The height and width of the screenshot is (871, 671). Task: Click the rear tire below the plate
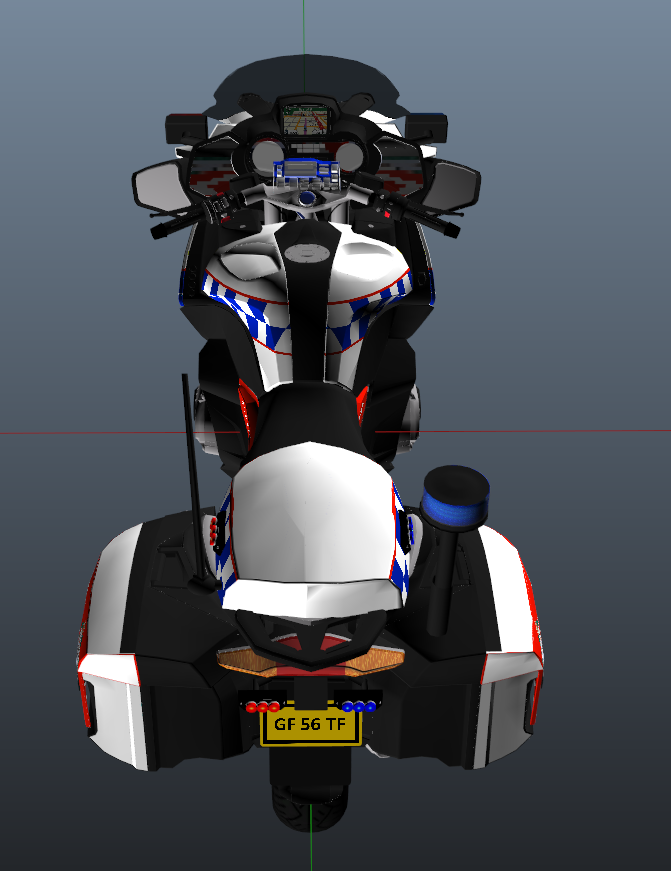(310, 800)
